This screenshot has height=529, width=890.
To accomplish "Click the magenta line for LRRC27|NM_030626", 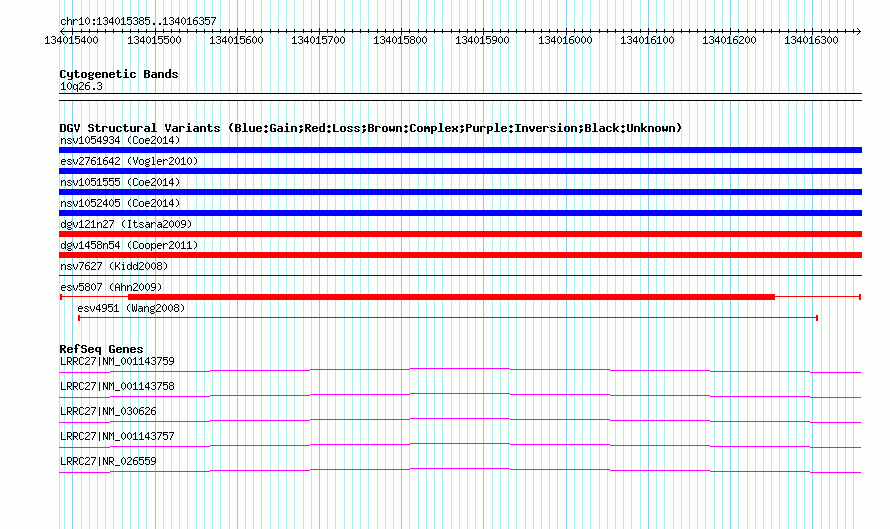I will [x=460, y=421].
